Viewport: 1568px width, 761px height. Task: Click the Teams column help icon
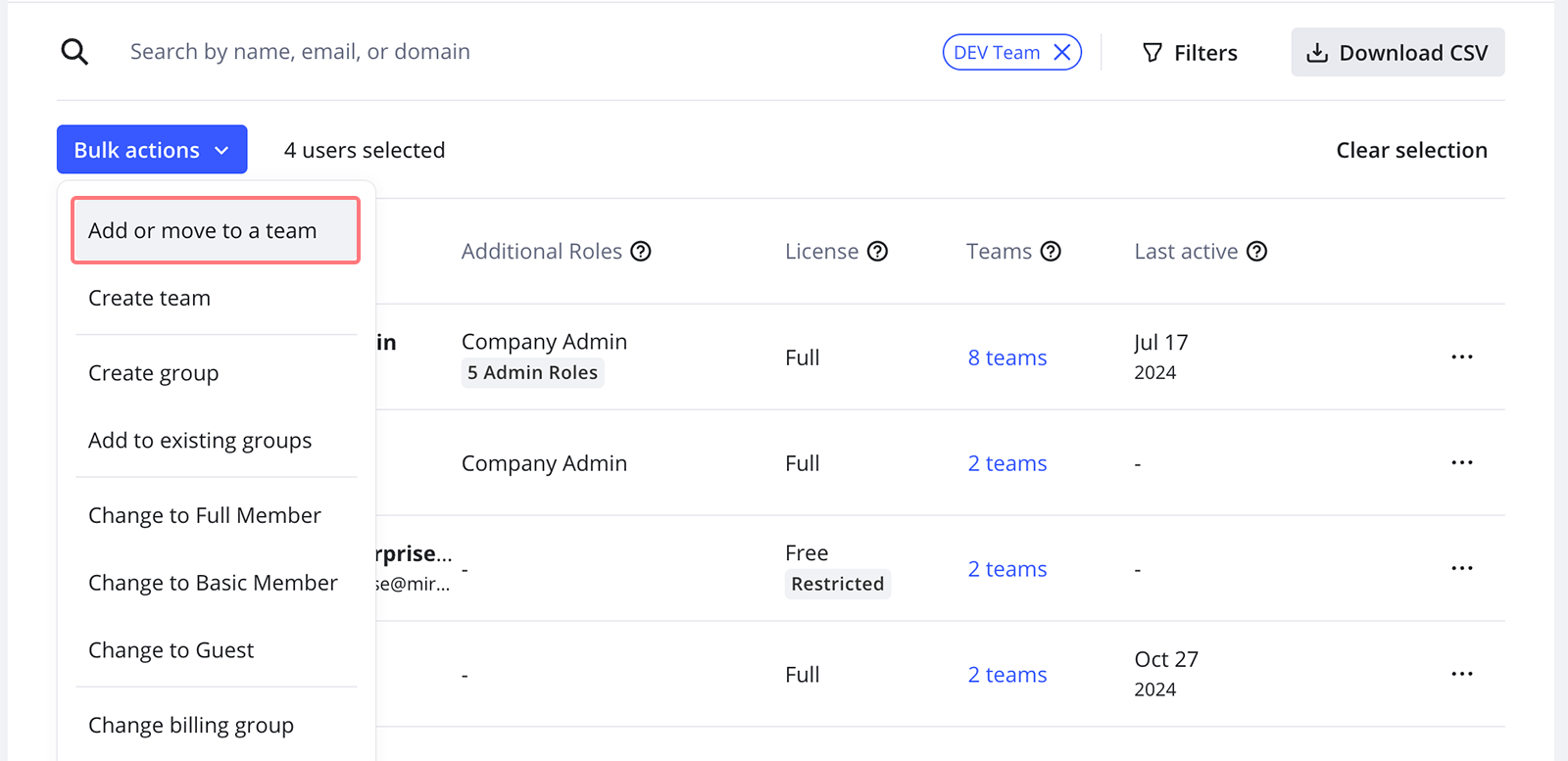(1051, 252)
